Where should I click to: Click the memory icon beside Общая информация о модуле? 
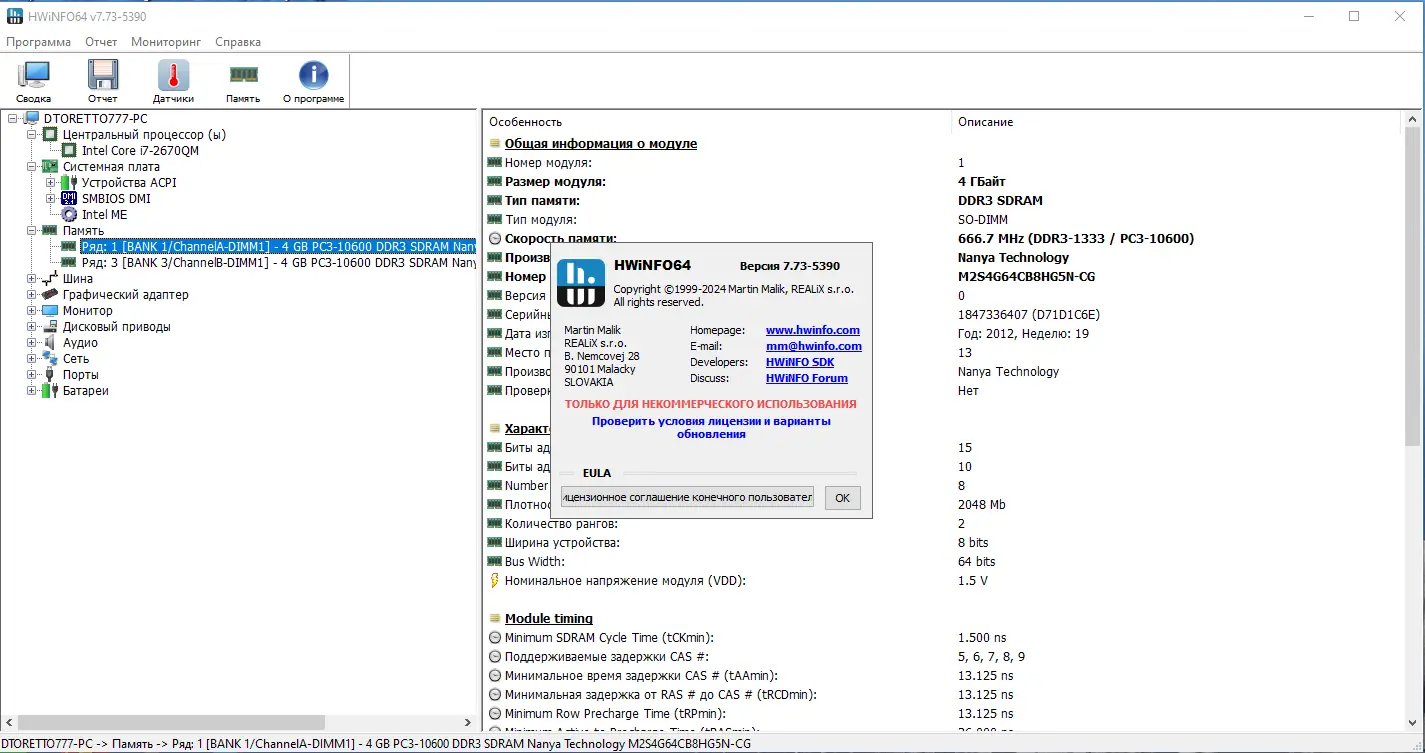click(494, 143)
